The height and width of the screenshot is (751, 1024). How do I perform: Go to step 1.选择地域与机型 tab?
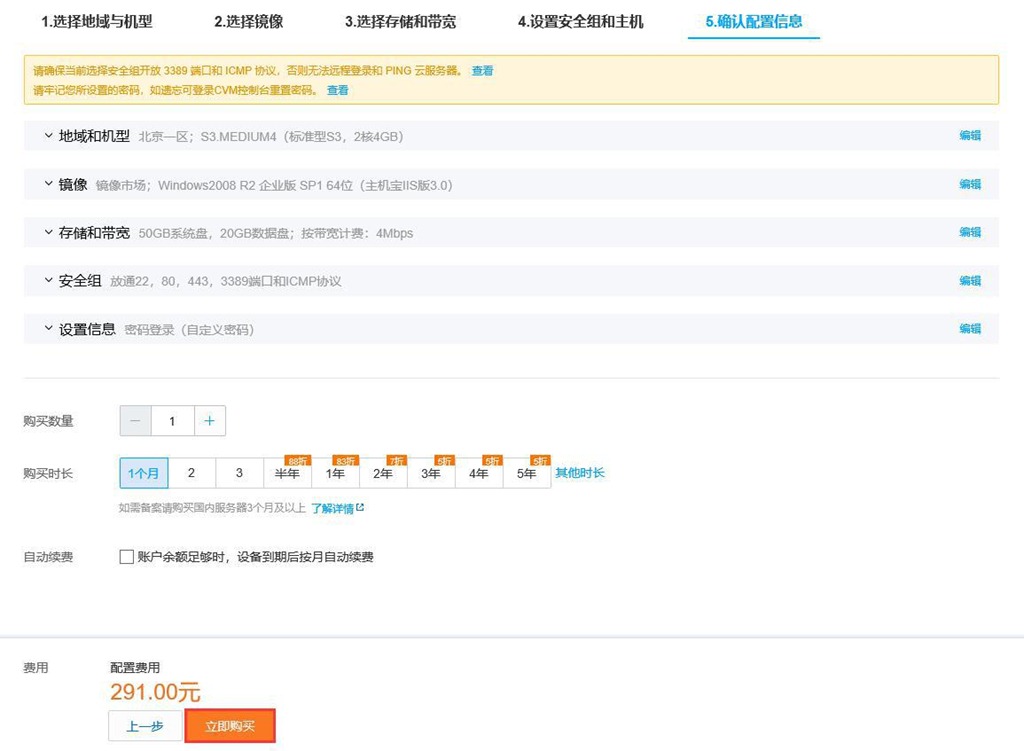click(x=97, y=21)
